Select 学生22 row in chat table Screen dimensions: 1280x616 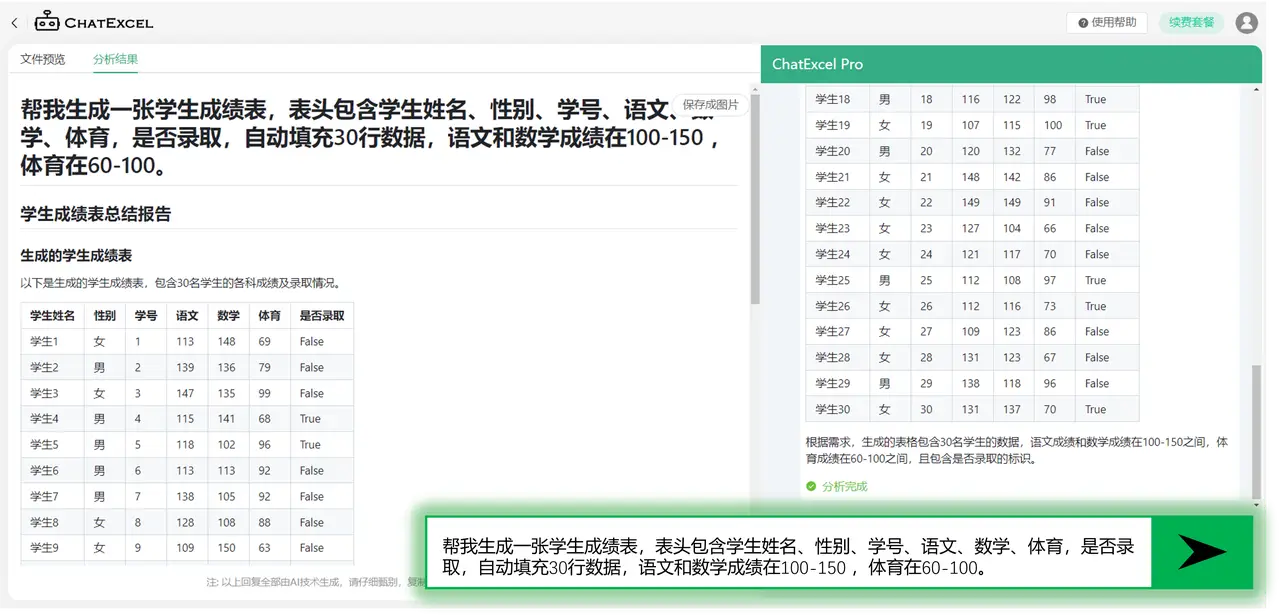pyautogui.click(x=972, y=202)
